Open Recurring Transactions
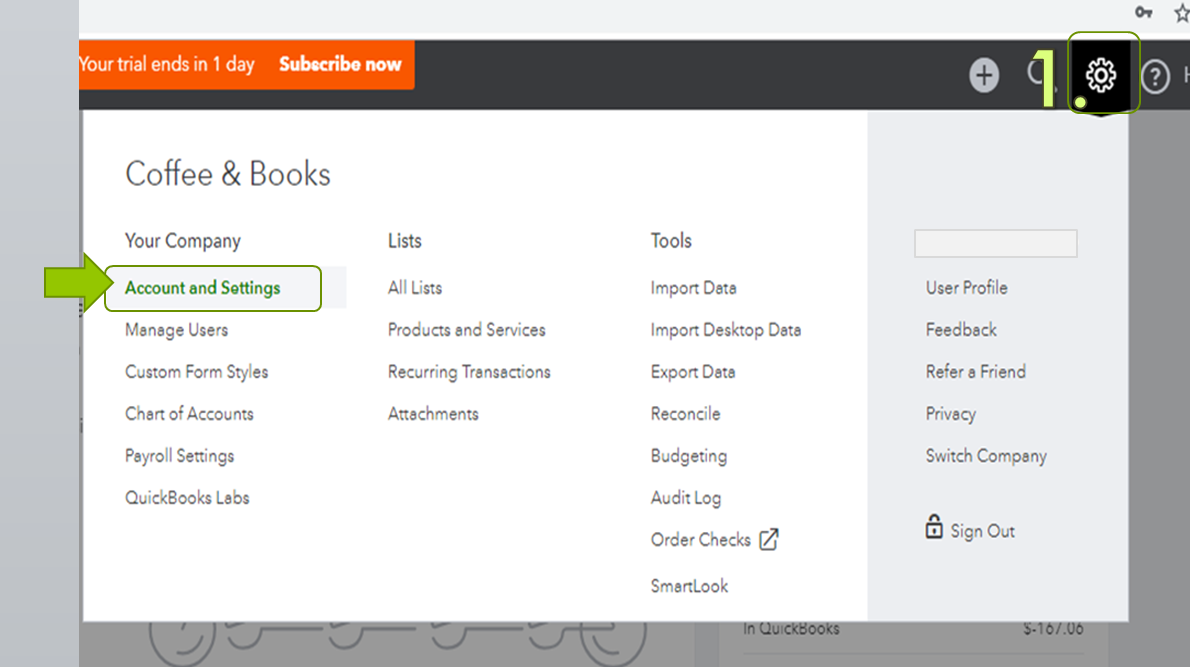Viewport: 1190px width, 667px height. point(469,373)
